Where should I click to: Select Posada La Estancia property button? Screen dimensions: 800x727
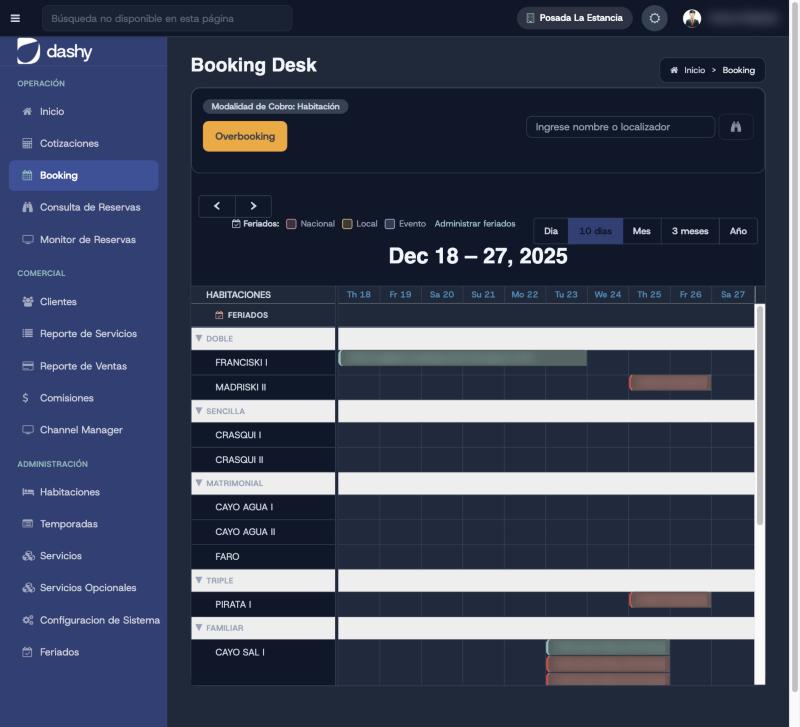[x=574, y=18]
